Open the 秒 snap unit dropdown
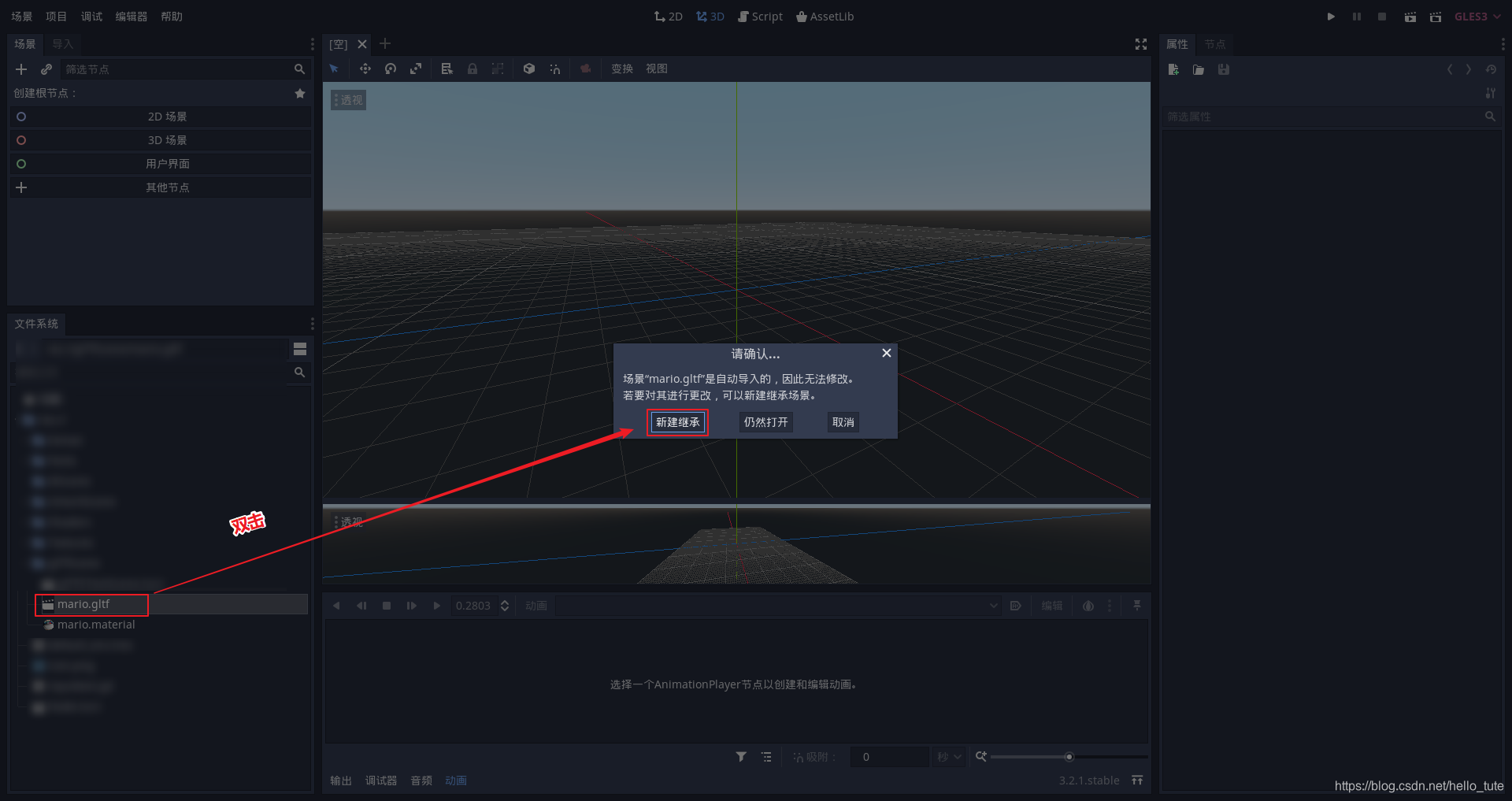Screen dimensions: 1512x801 pos(950,757)
